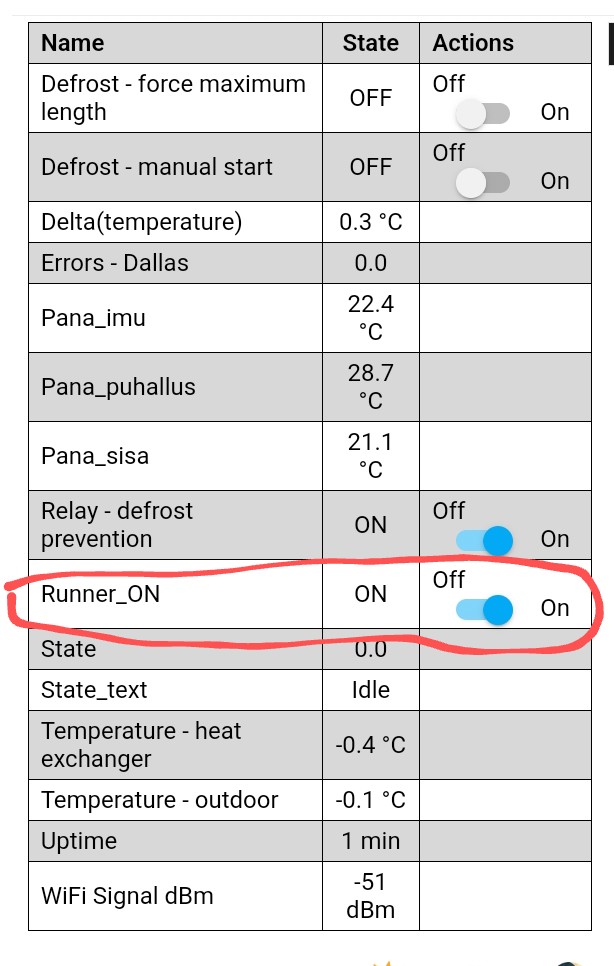Select the Pana_imu row label
The width and height of the screenshot is (614, 966).
point(93,318)
